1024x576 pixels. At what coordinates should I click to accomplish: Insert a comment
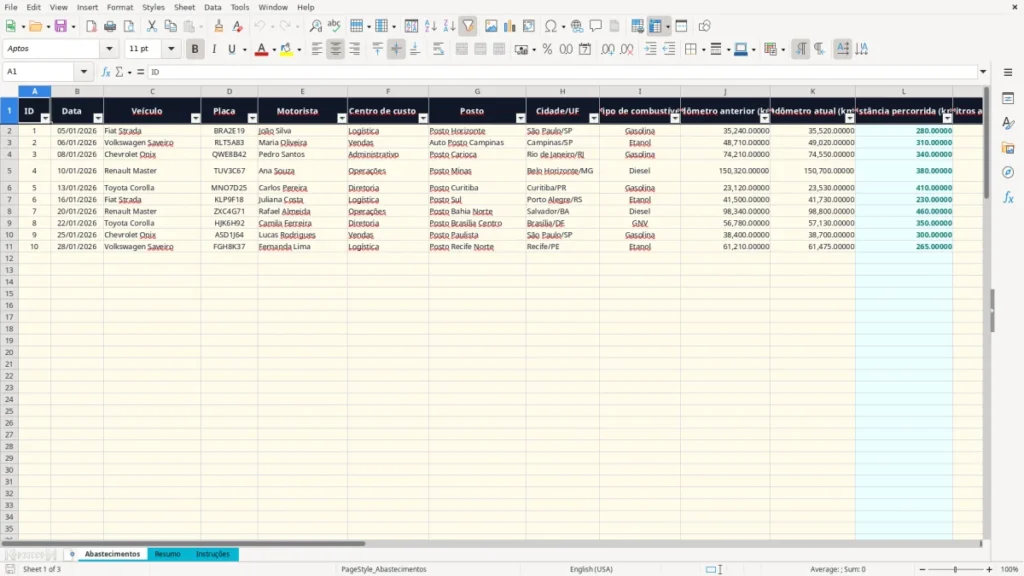596,26
